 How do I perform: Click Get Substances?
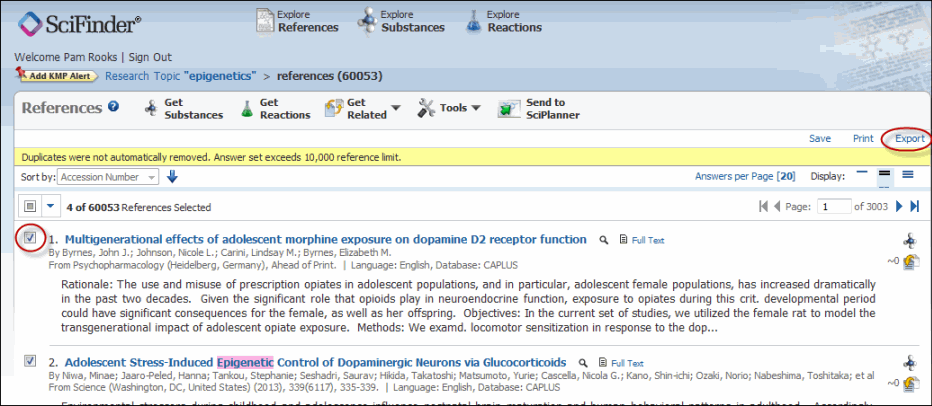[184, 109]
